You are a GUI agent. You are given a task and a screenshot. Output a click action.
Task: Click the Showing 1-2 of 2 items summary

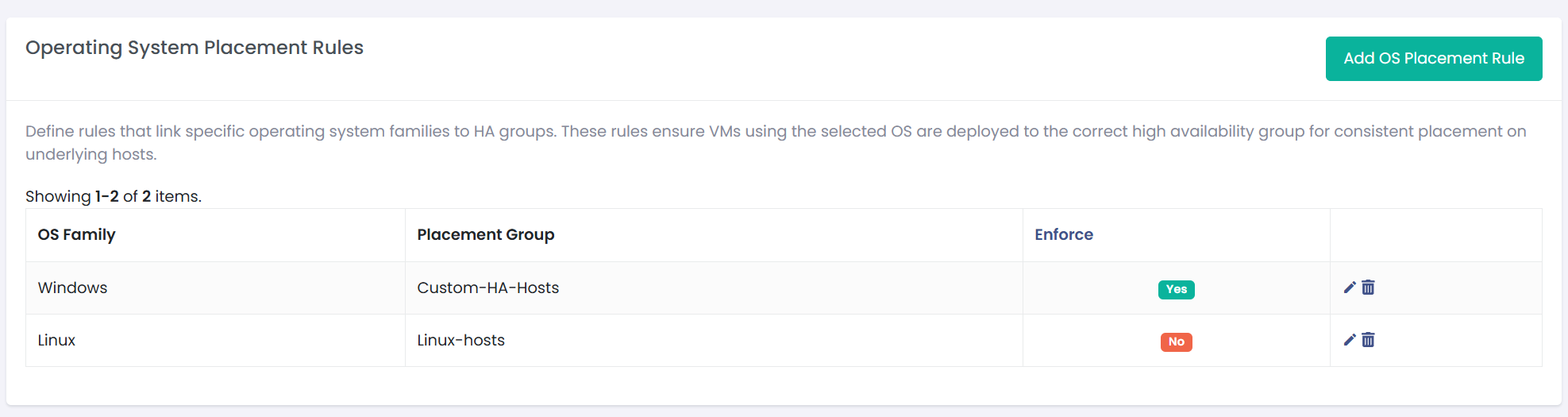114,196
